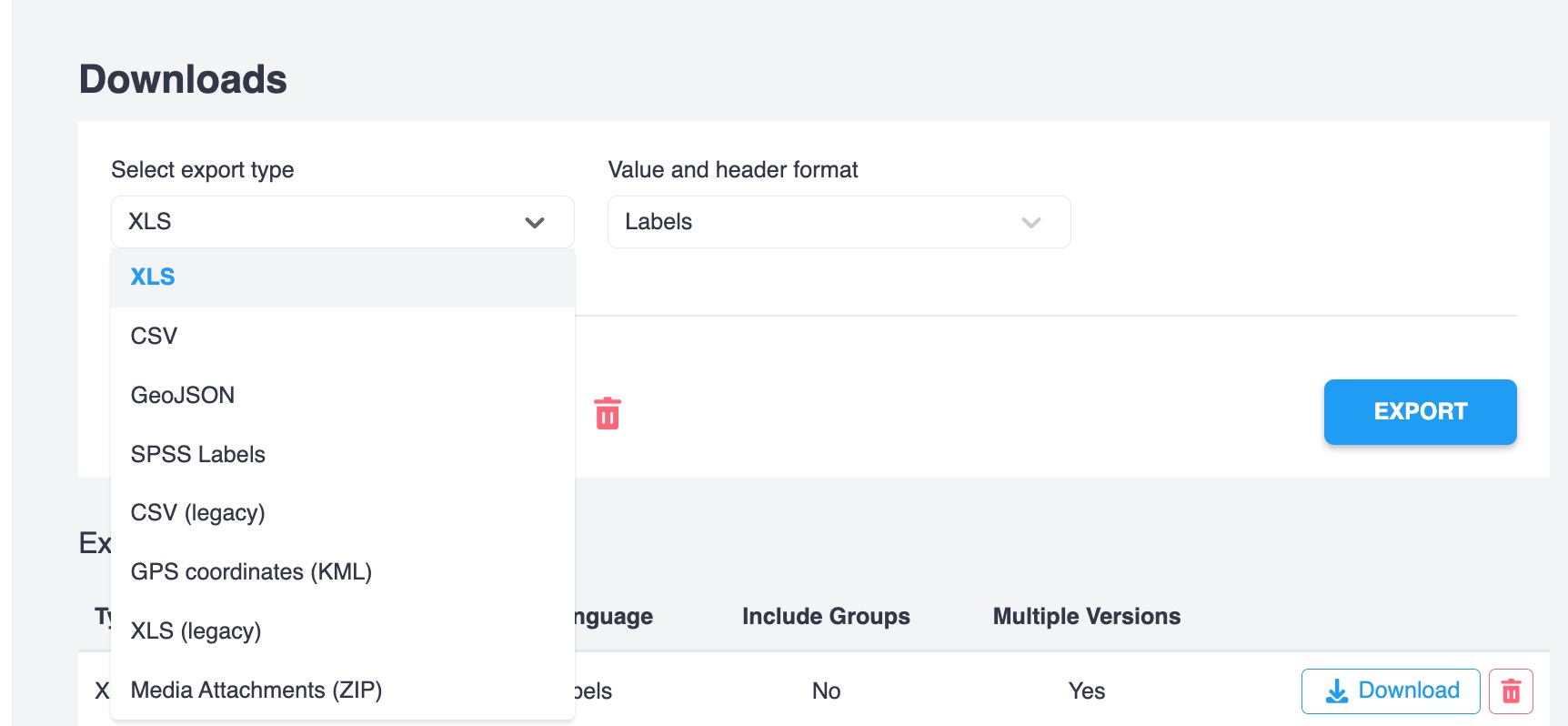Image resolution: width=1568 pixels, height=726 pixels.
Task: Click the Download button for the export
Action: point(1391,691)
